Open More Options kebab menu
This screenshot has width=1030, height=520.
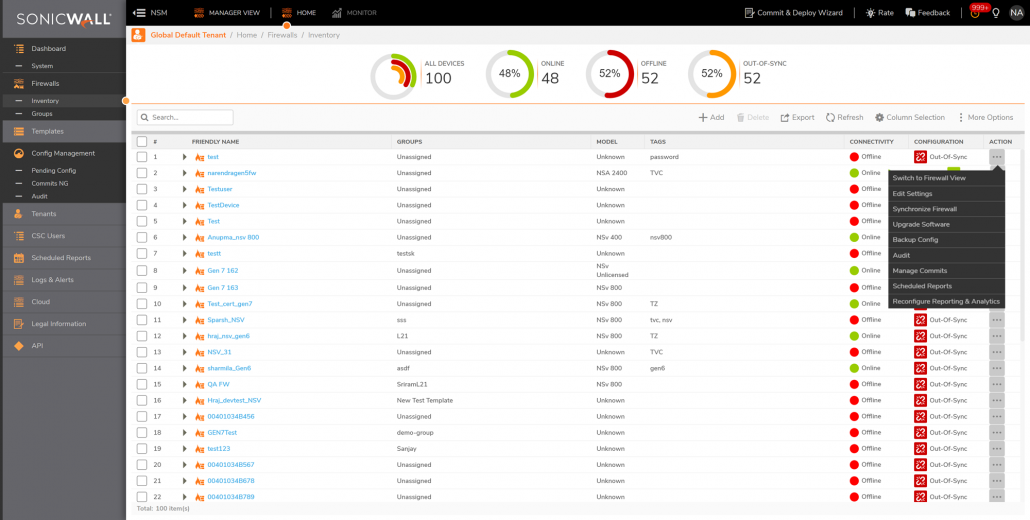coord(985,118)
